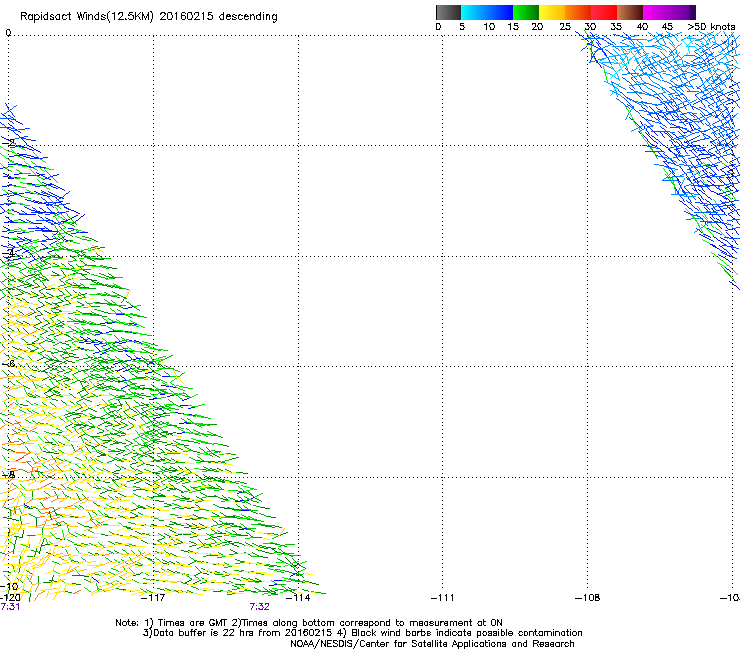Screen dimensions: 740x650
Task: Click the '10' label under the color bar
Action: pyautogui.click(x=489, y=27)
